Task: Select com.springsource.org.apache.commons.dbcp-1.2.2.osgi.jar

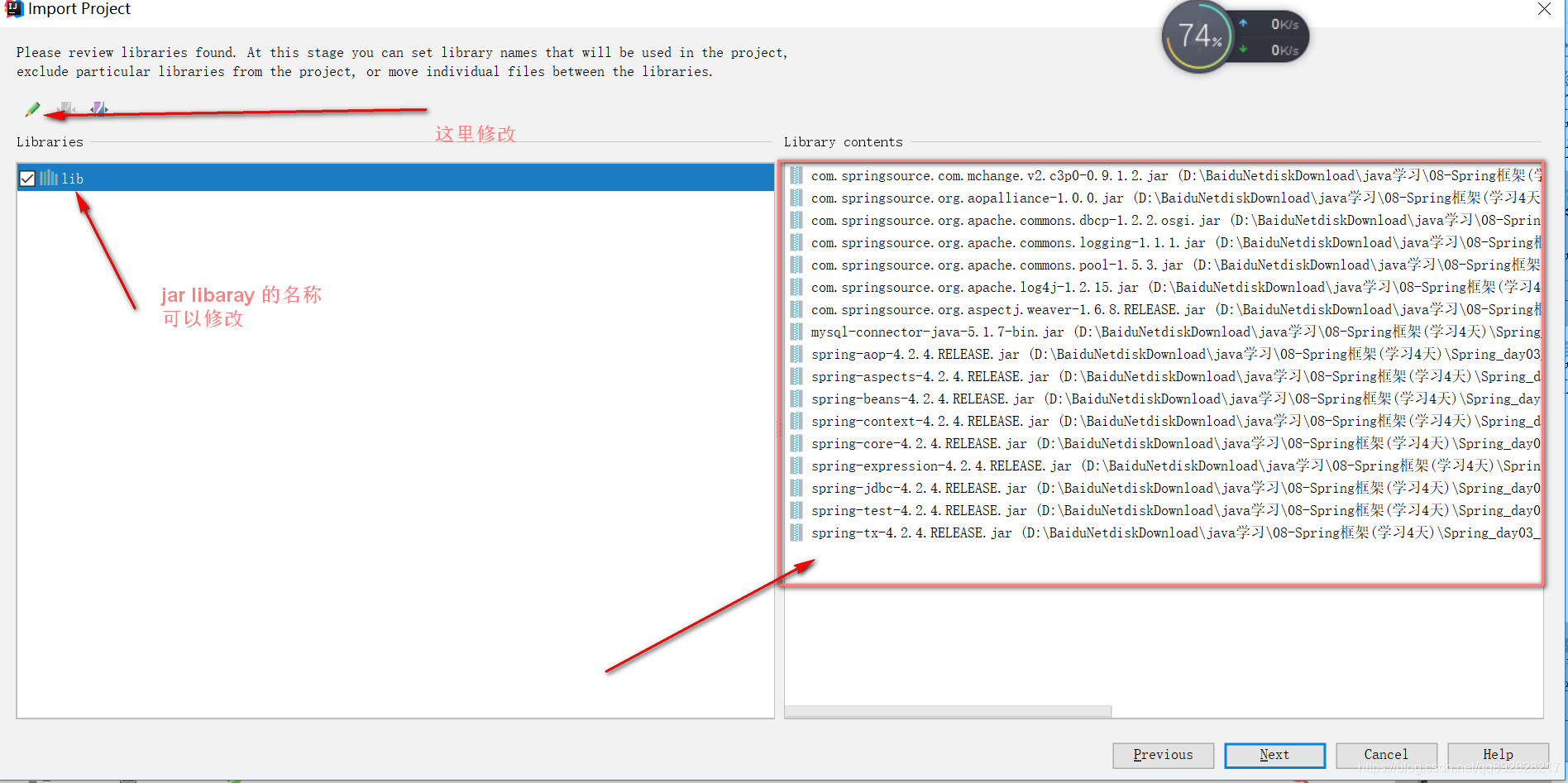Action: (x=1164, y=220)
